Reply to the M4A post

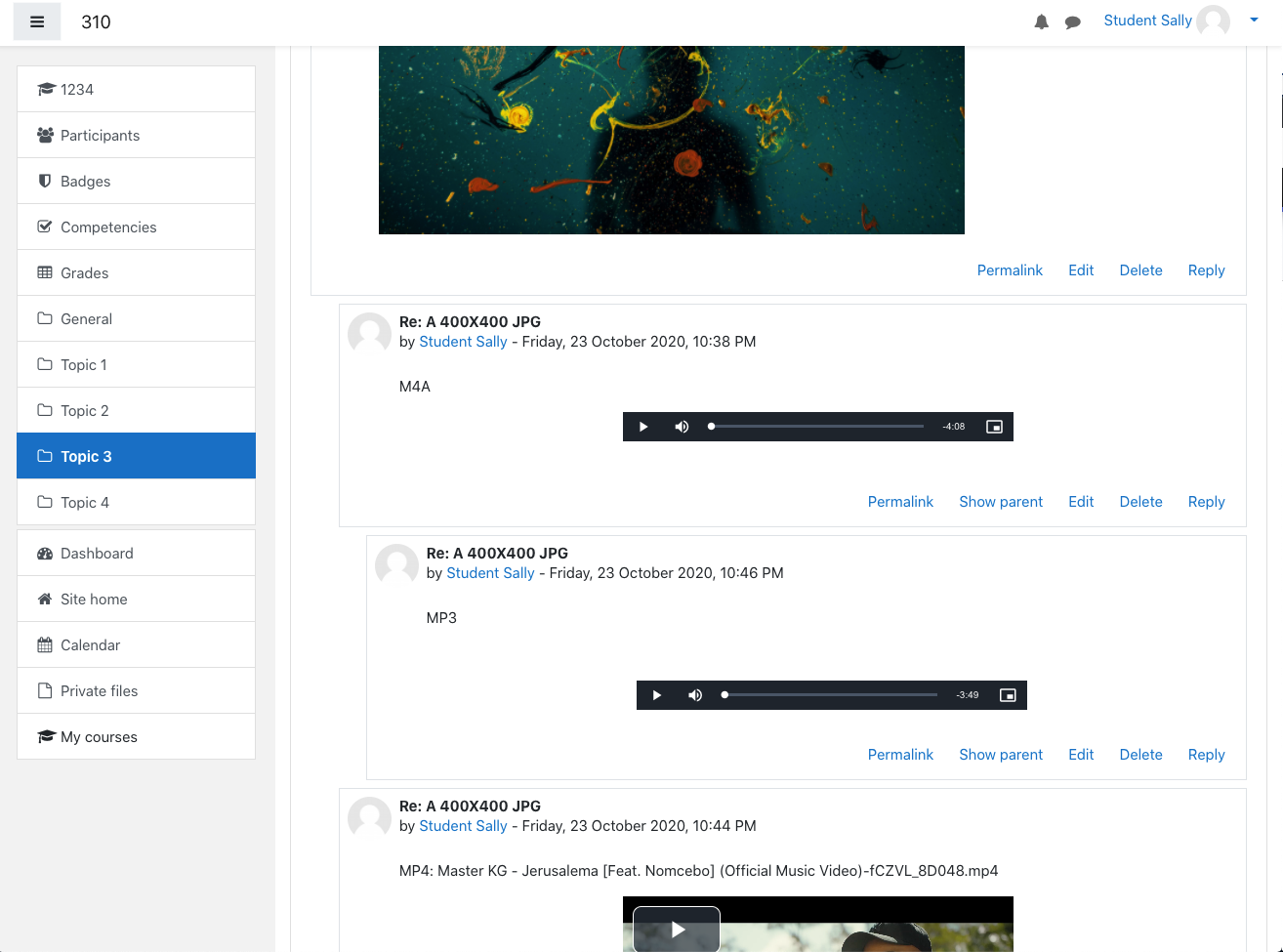pyautogui.click(x=1206, y=502)
